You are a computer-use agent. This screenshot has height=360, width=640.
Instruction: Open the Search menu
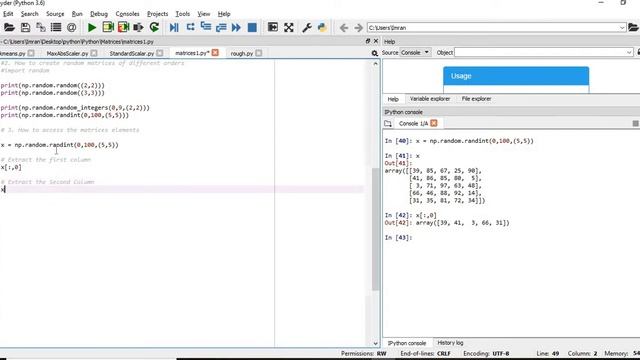pyautogui.click(x=29, y=14)
